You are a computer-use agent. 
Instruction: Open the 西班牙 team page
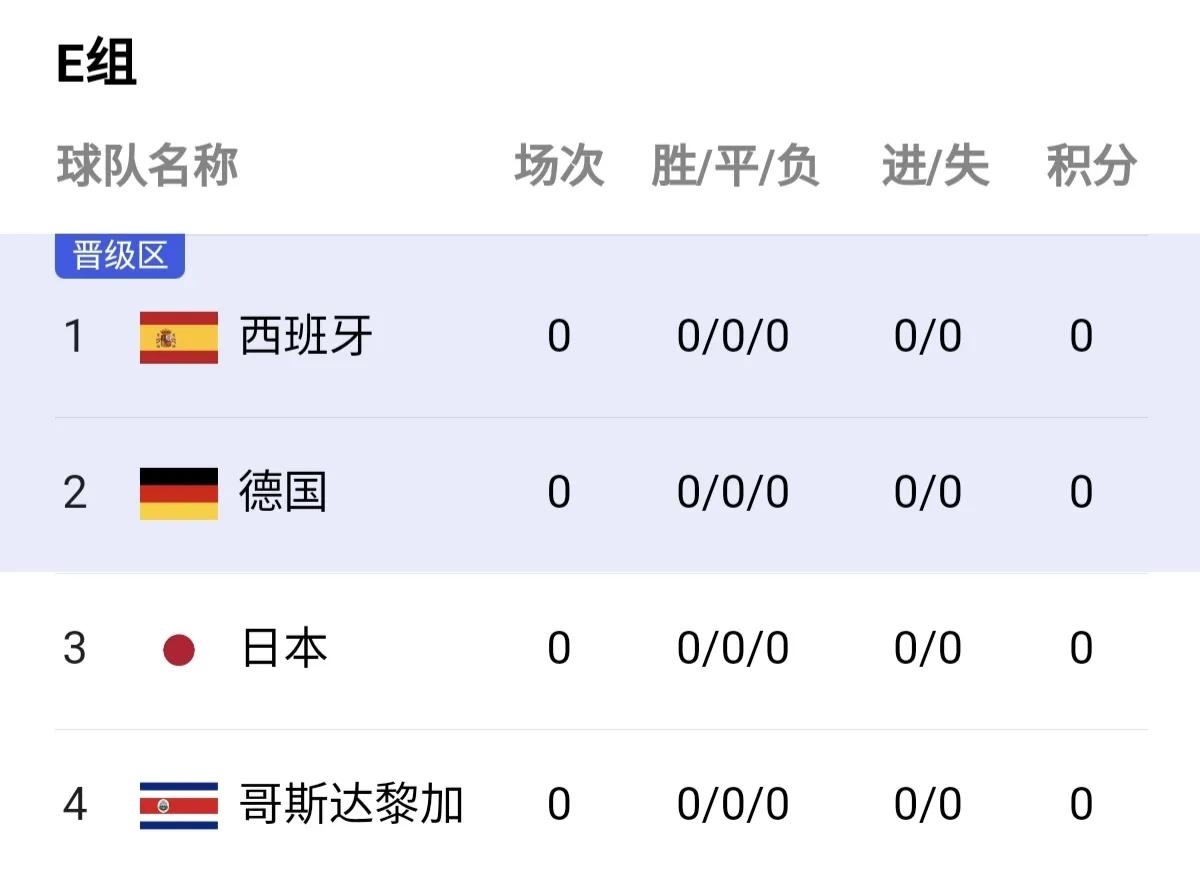coord(304,338)
